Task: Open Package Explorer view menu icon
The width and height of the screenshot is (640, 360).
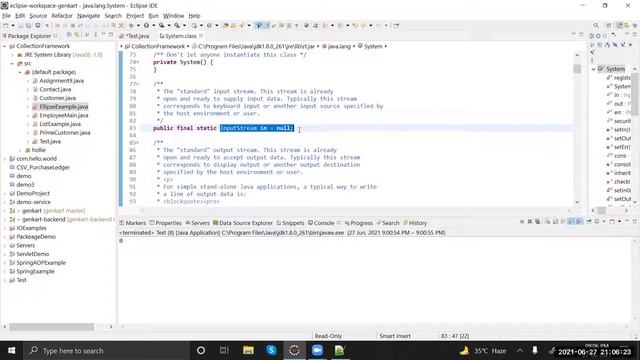Action: point(96,35)
